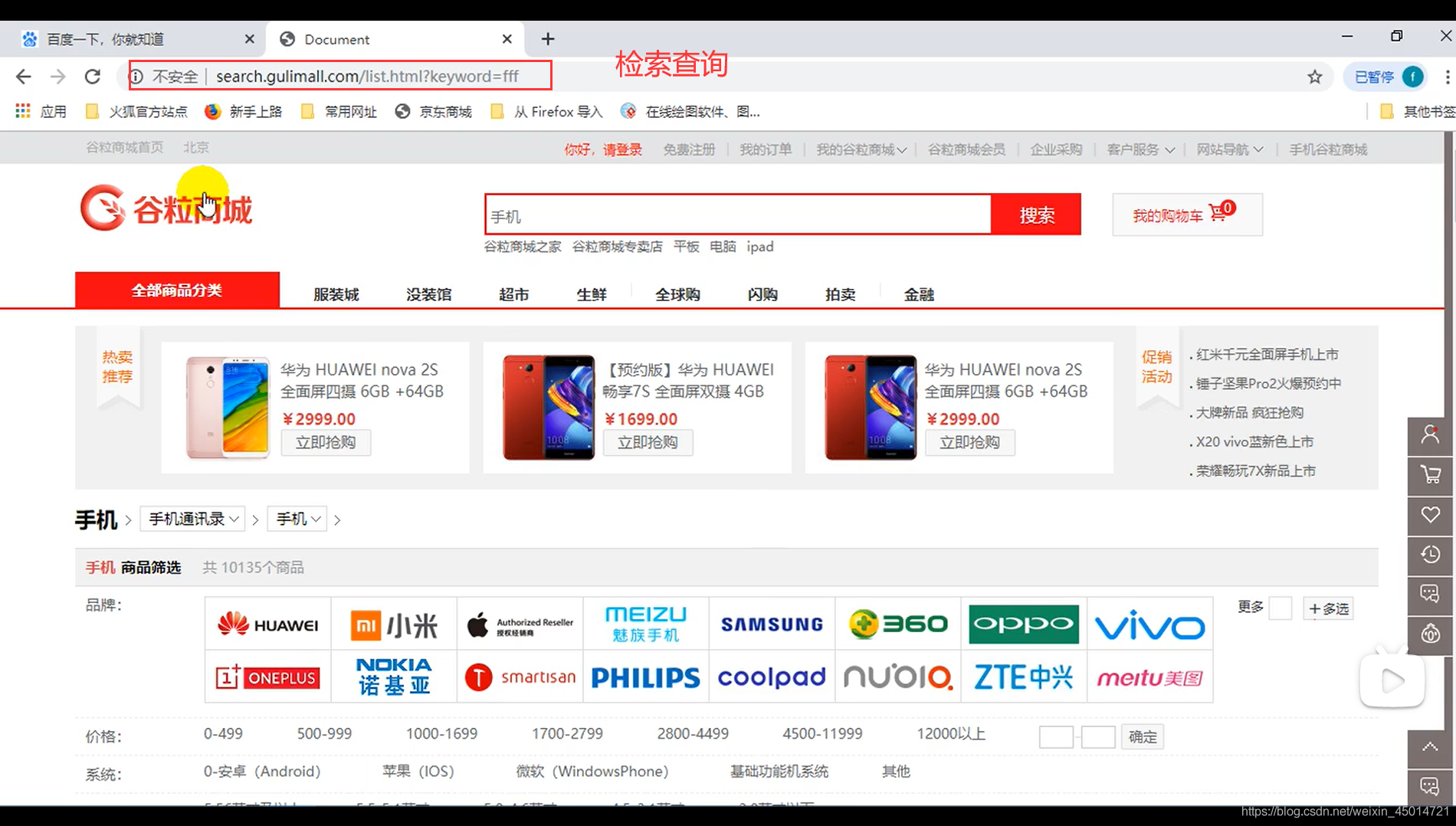
Task: Select the ONEPLUS brand logo
Action: 267,677
